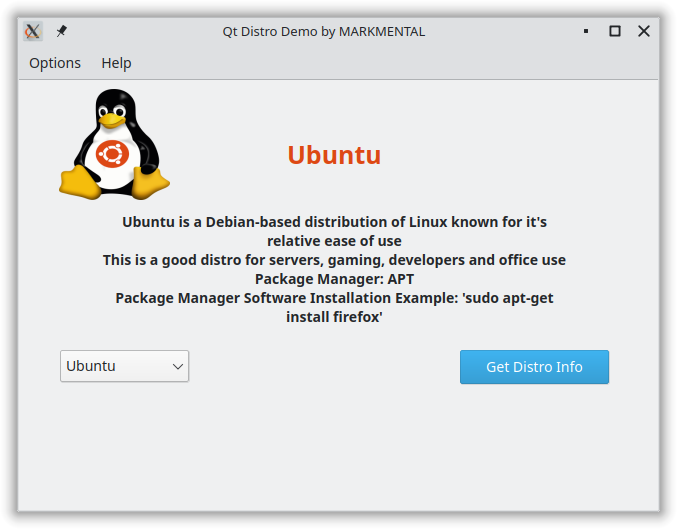Maximize the Qt Distro Demo window
The height and width of the screenshot is (529, 677).
point(615,31)
